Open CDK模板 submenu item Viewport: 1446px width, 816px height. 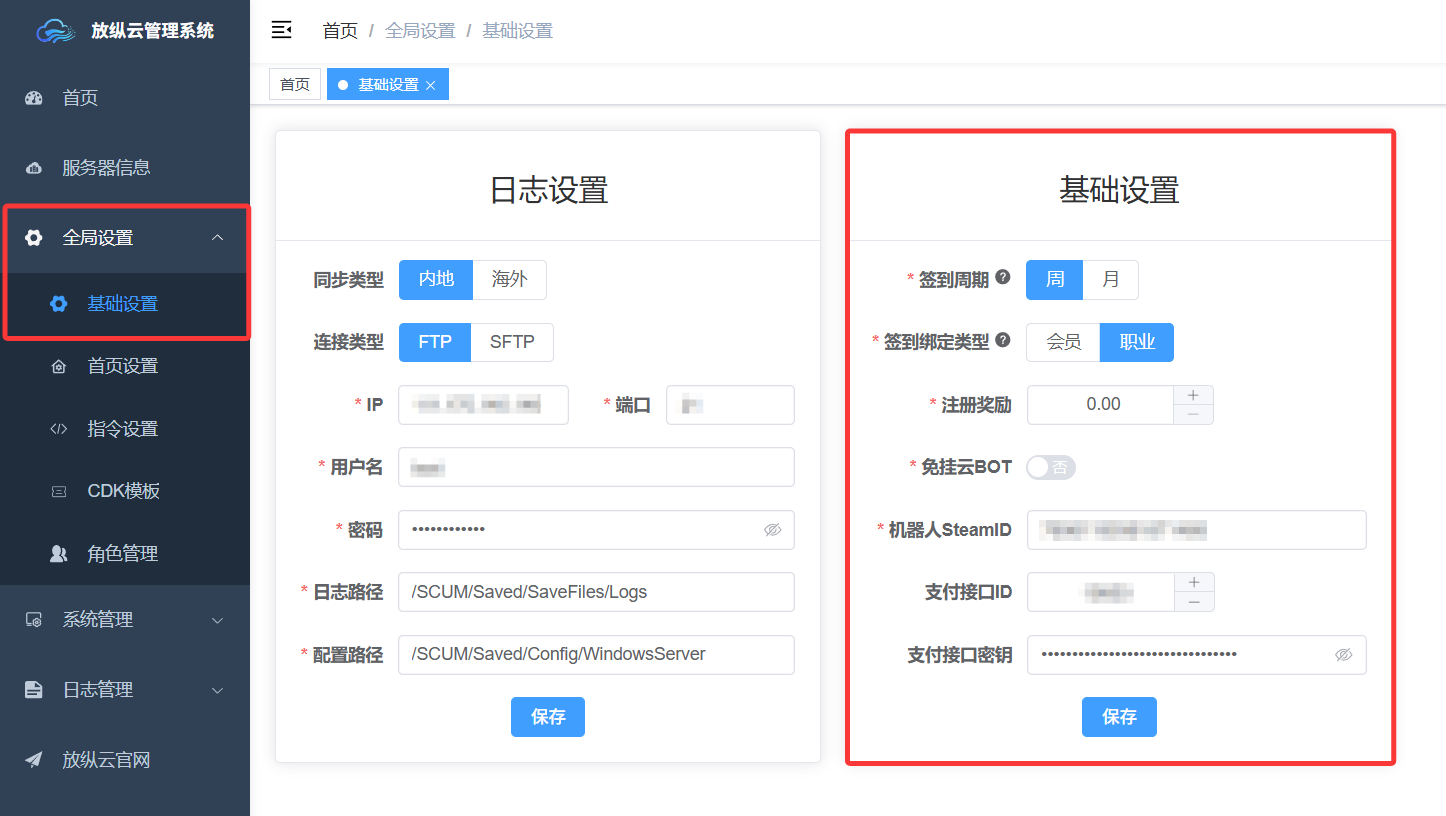click(125, 491)
